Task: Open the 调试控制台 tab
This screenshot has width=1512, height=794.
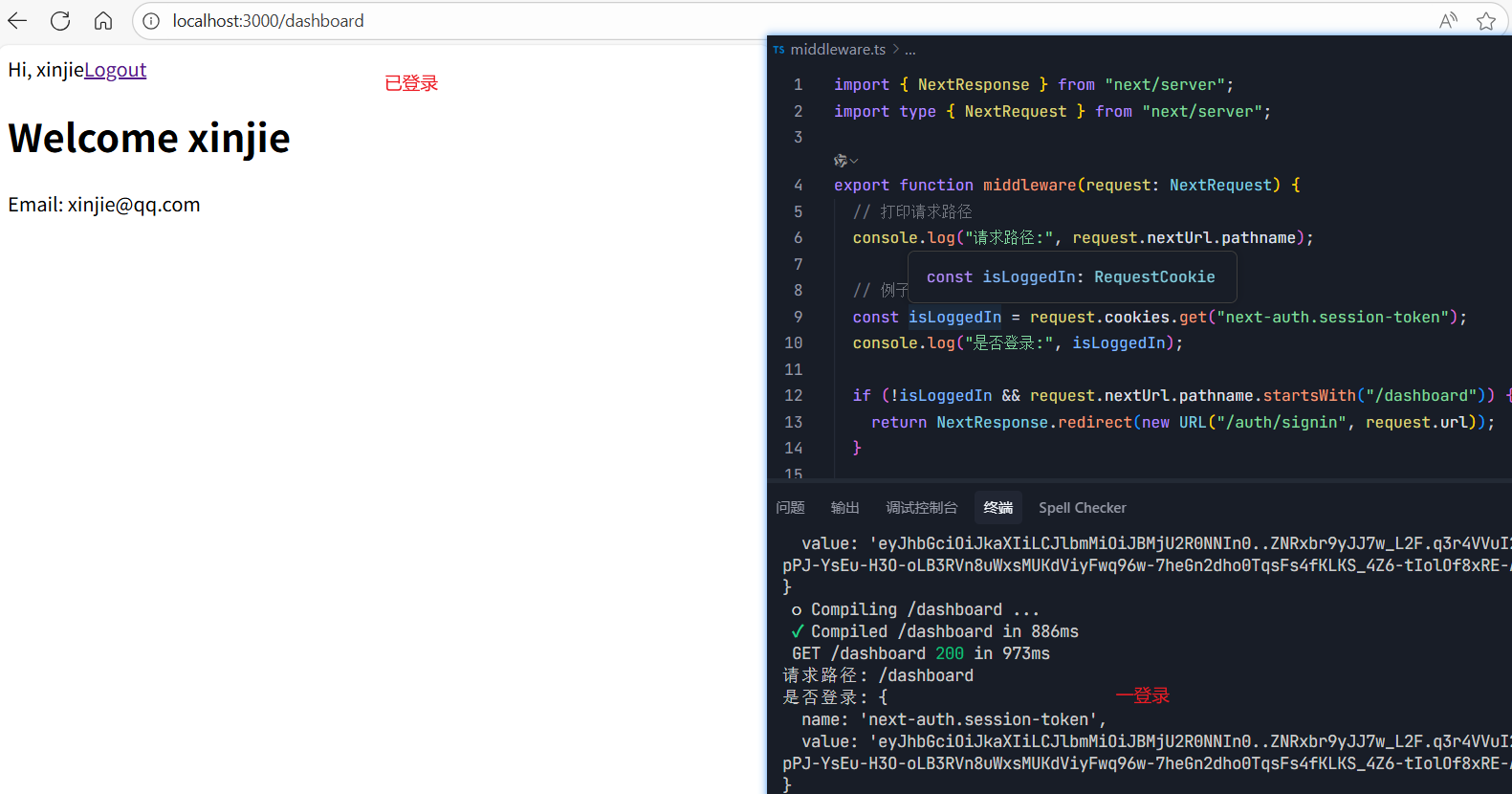Action: click(921, 508)
